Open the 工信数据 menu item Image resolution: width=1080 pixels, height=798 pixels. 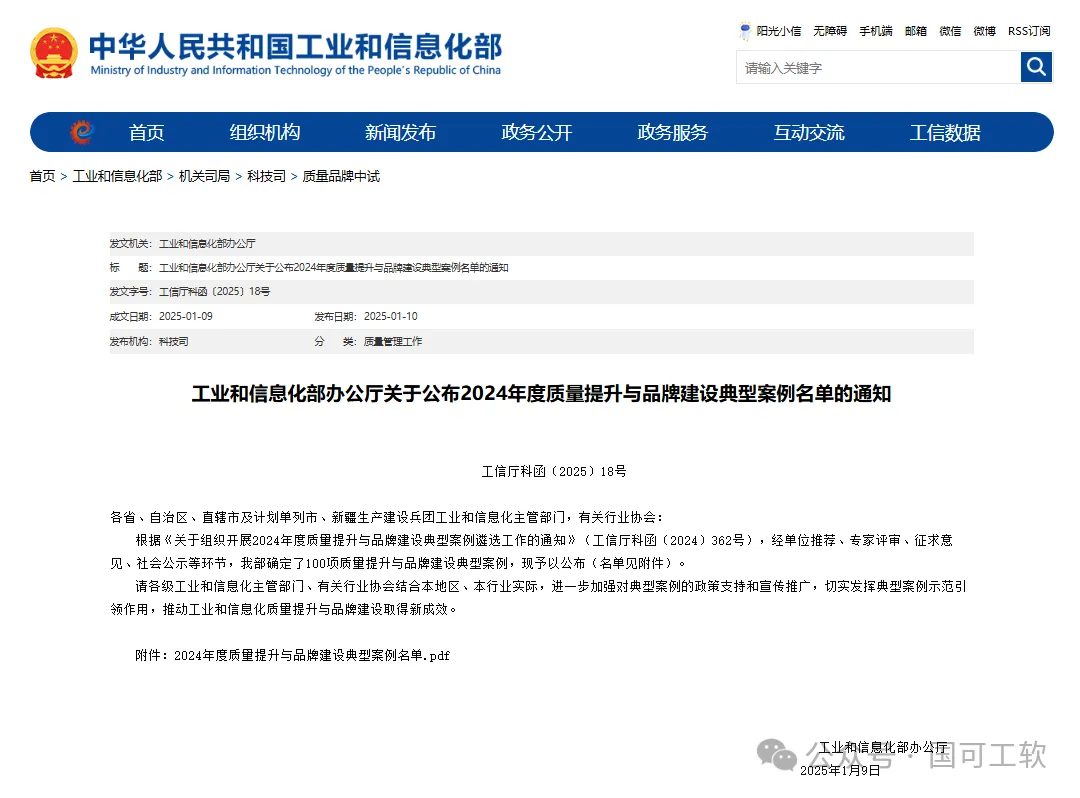coord(945,132)
